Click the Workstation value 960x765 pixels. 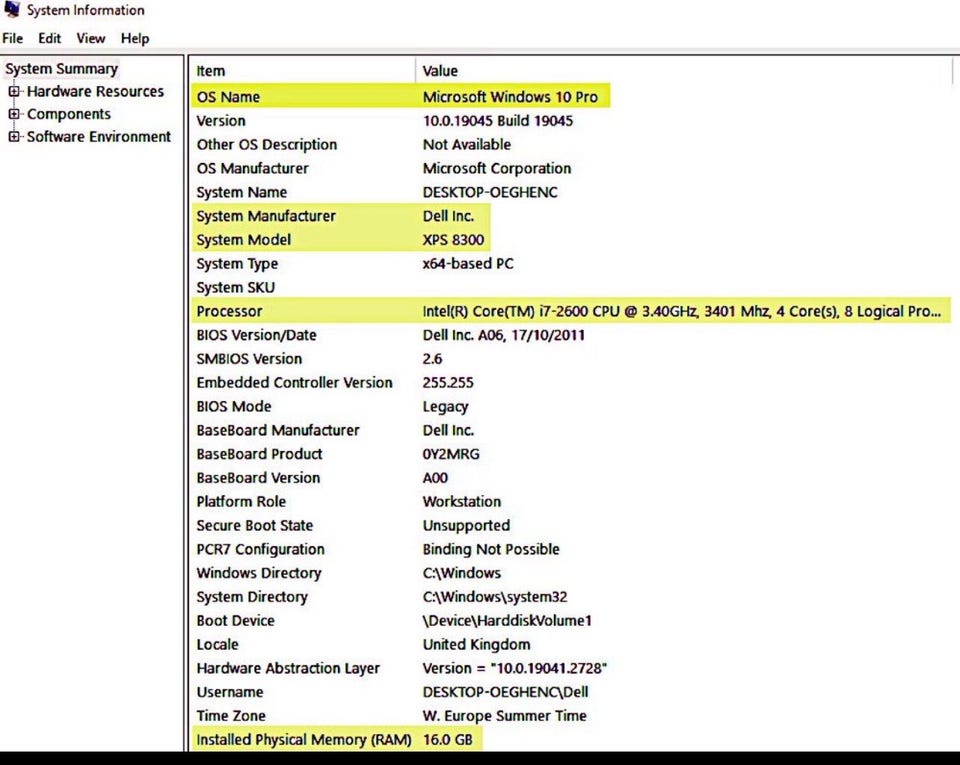click(462, 502)
